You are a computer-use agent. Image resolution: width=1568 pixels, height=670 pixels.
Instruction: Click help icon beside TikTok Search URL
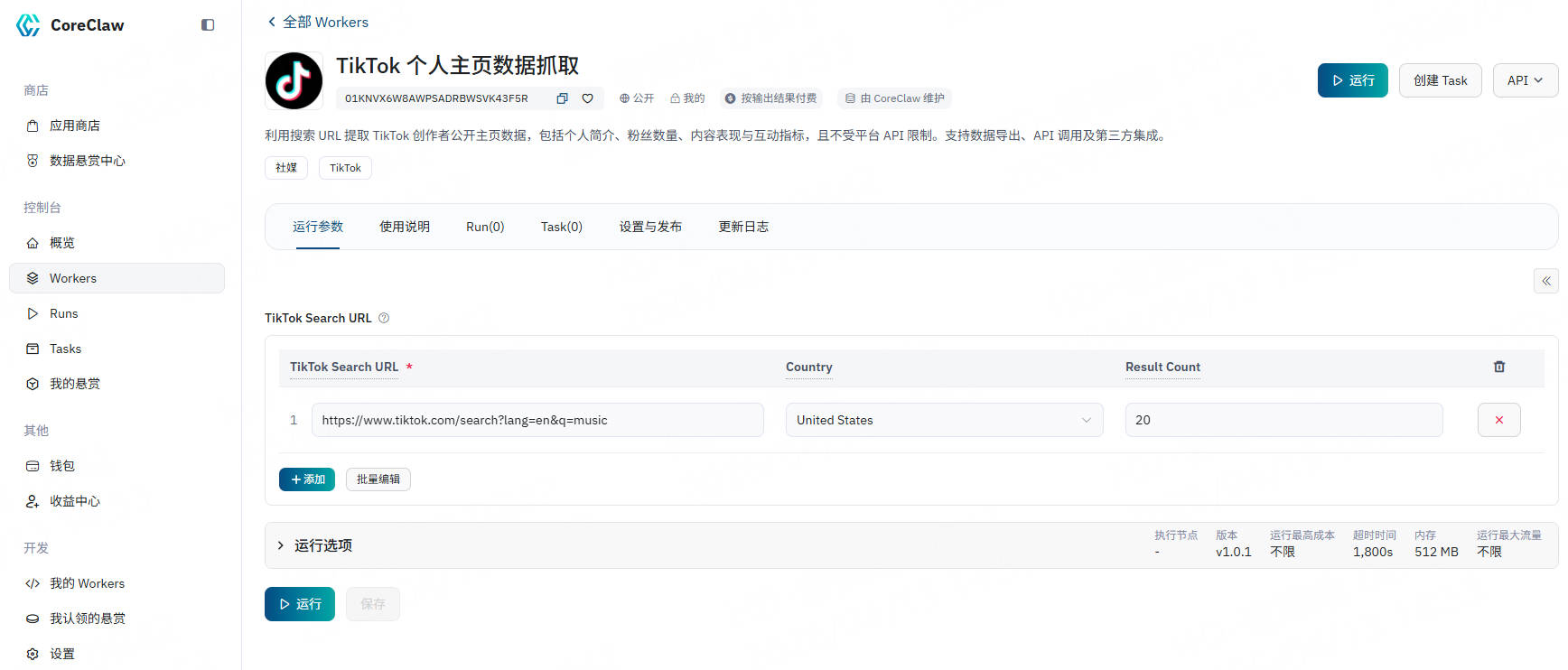(384, 318)
